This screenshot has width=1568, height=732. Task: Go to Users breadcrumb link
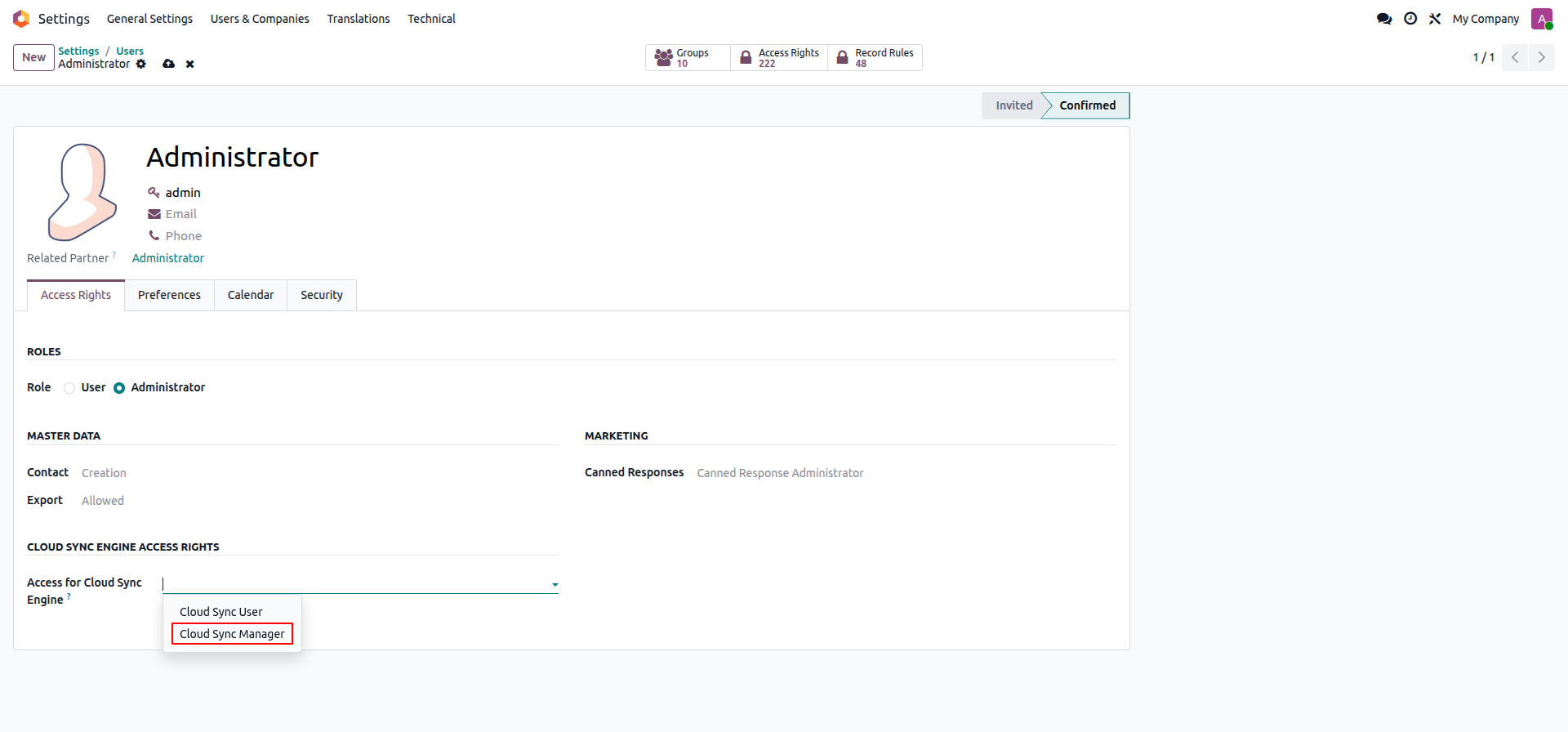(130, 51)
